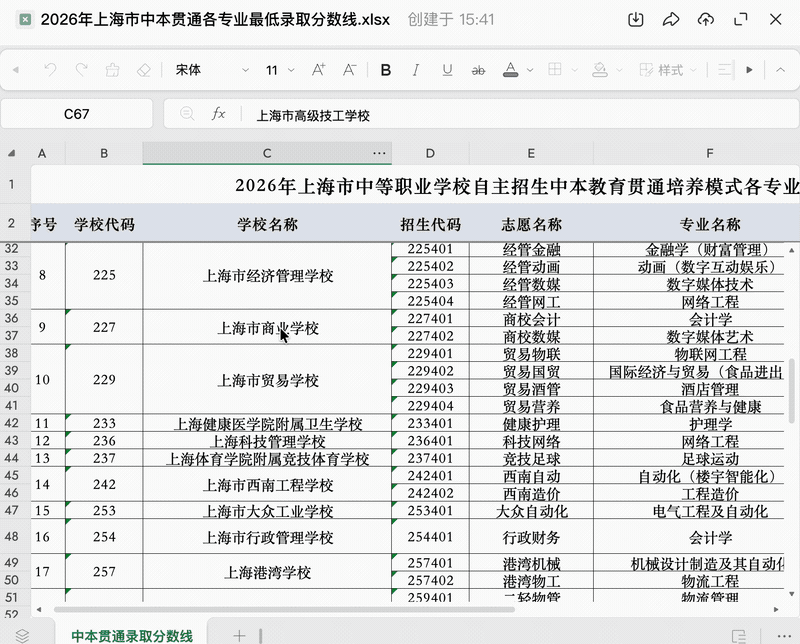Click the text alignment icon
800x644 pixels.
[x=725, y=70]
